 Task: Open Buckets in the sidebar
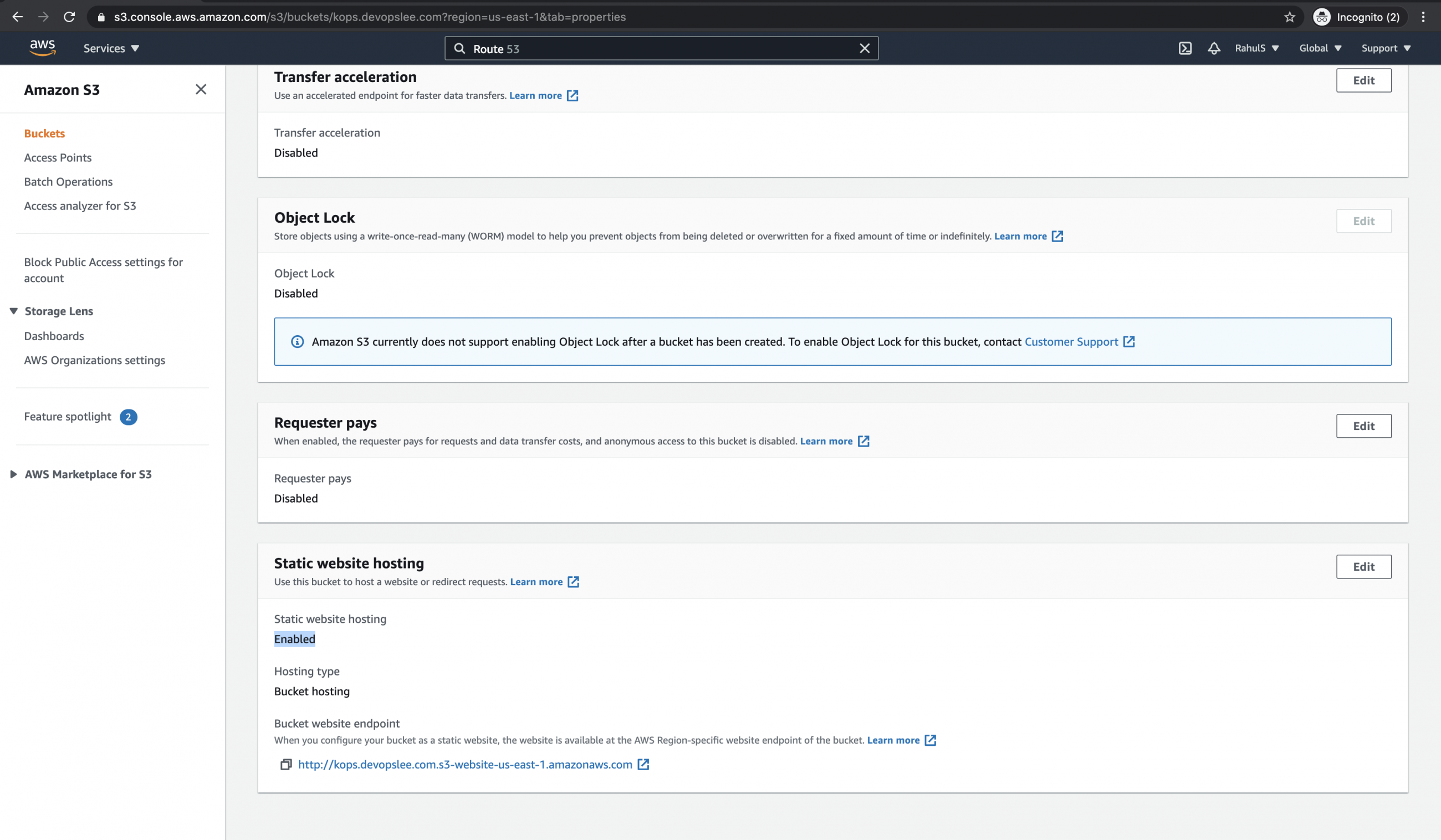click(x=44, y=133)
